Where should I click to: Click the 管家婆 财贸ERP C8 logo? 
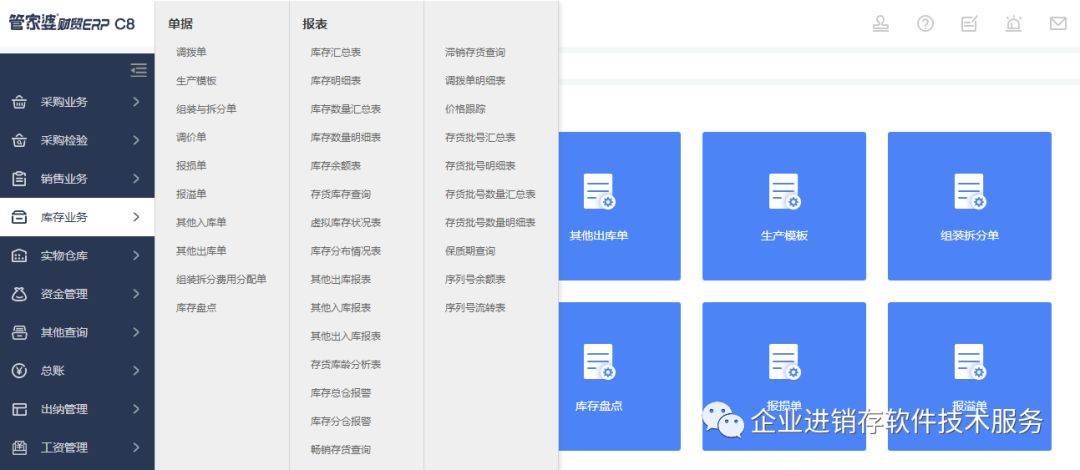coord(72,24)
